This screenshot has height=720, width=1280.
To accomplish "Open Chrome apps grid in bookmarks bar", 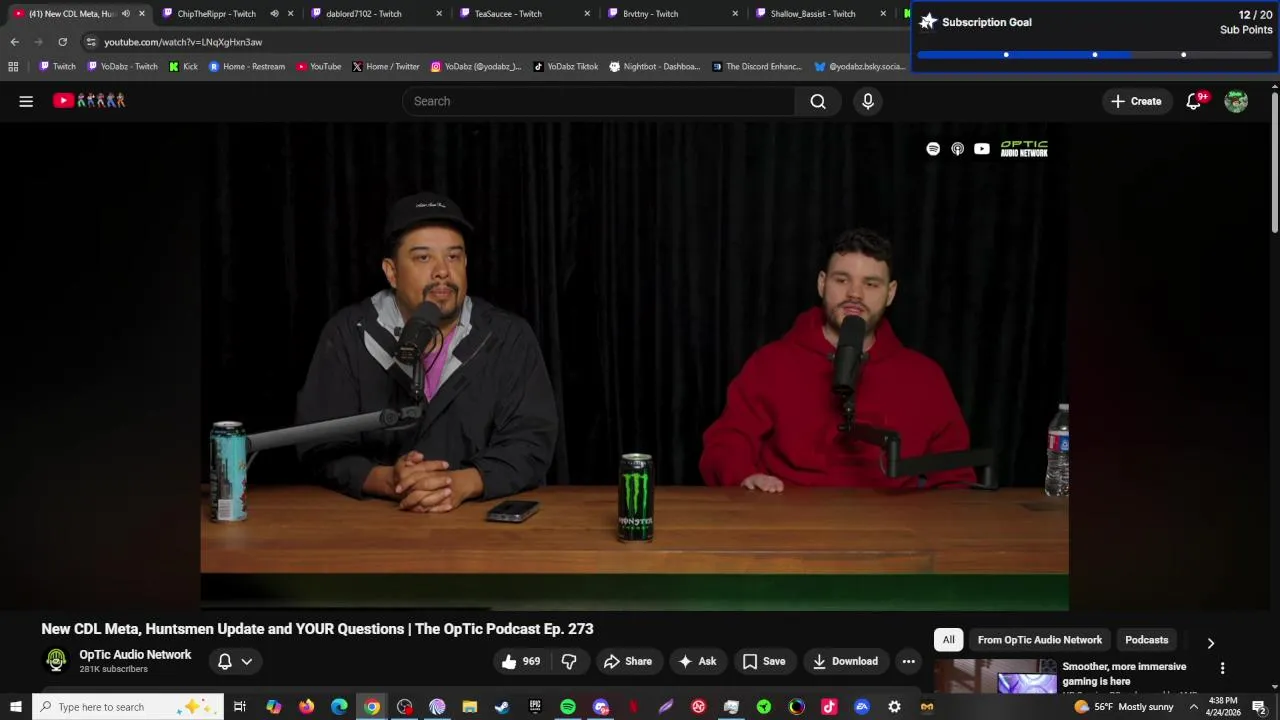I will (13, 67).
